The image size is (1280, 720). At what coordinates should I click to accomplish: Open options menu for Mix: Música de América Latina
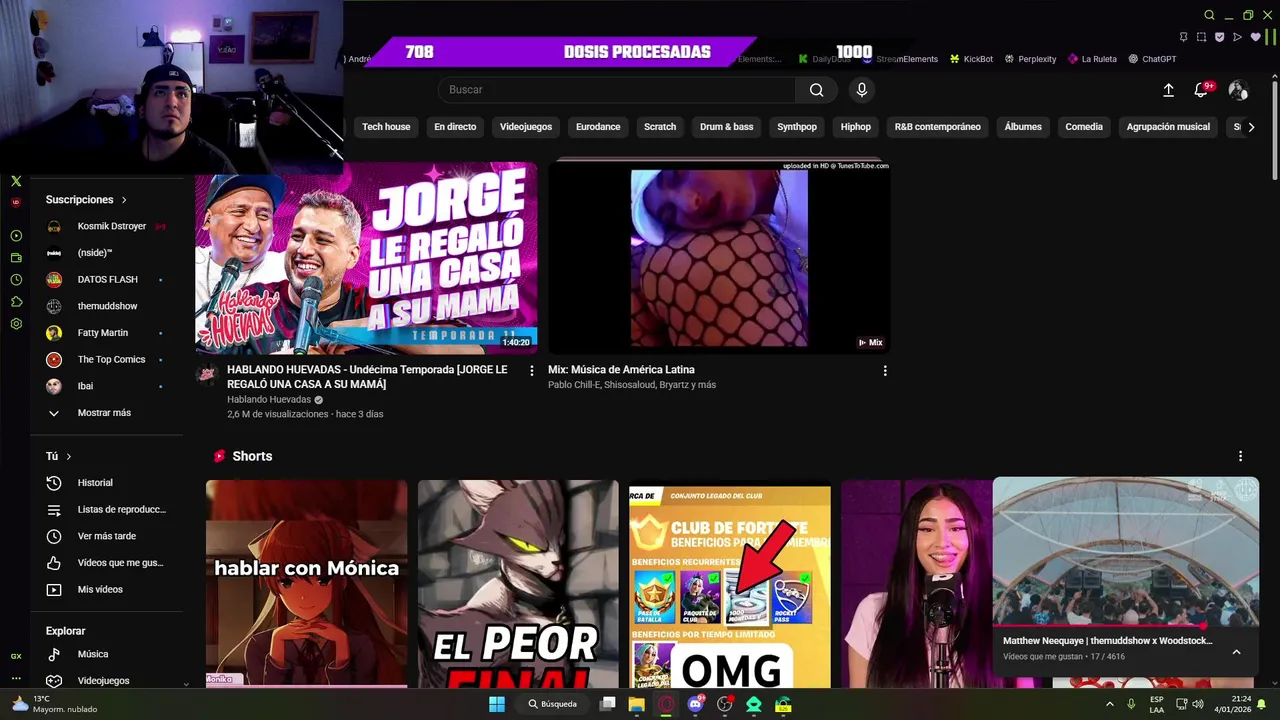(885, 371)
